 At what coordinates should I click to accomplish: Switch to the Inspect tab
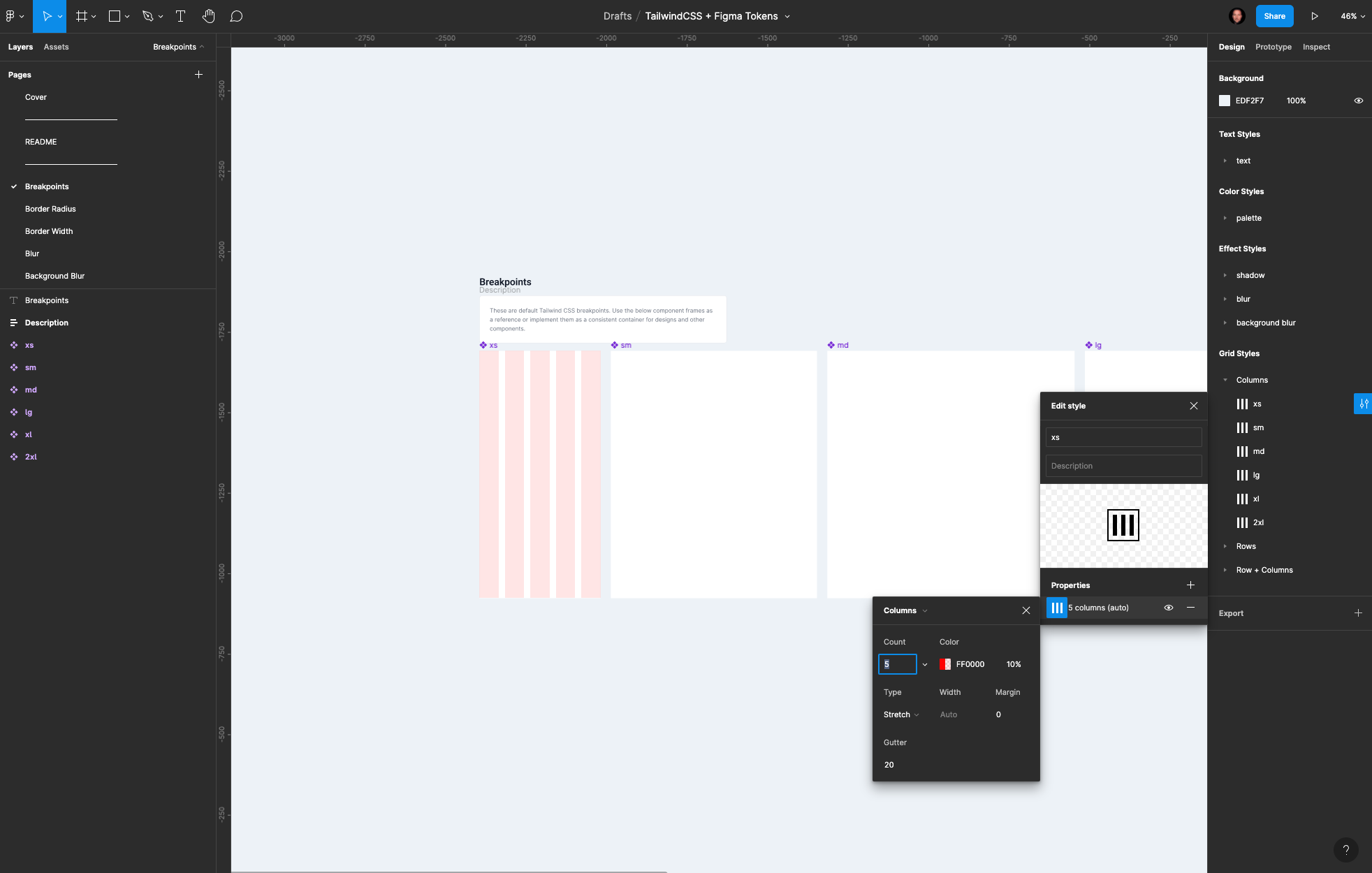pyautogui.click(x=1316, y=47)
